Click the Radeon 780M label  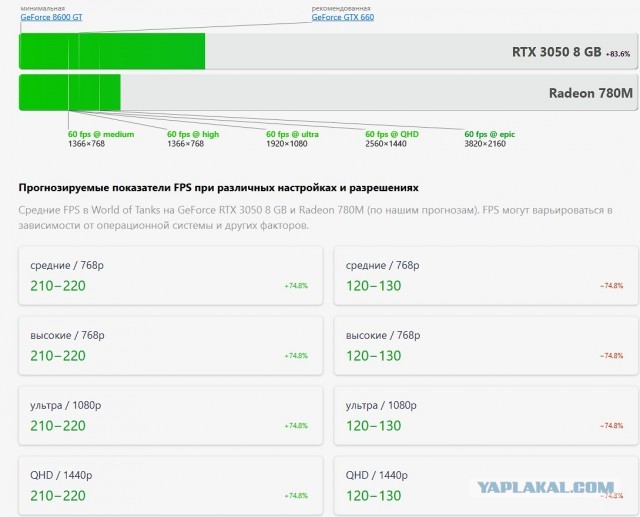coord(591,93)
